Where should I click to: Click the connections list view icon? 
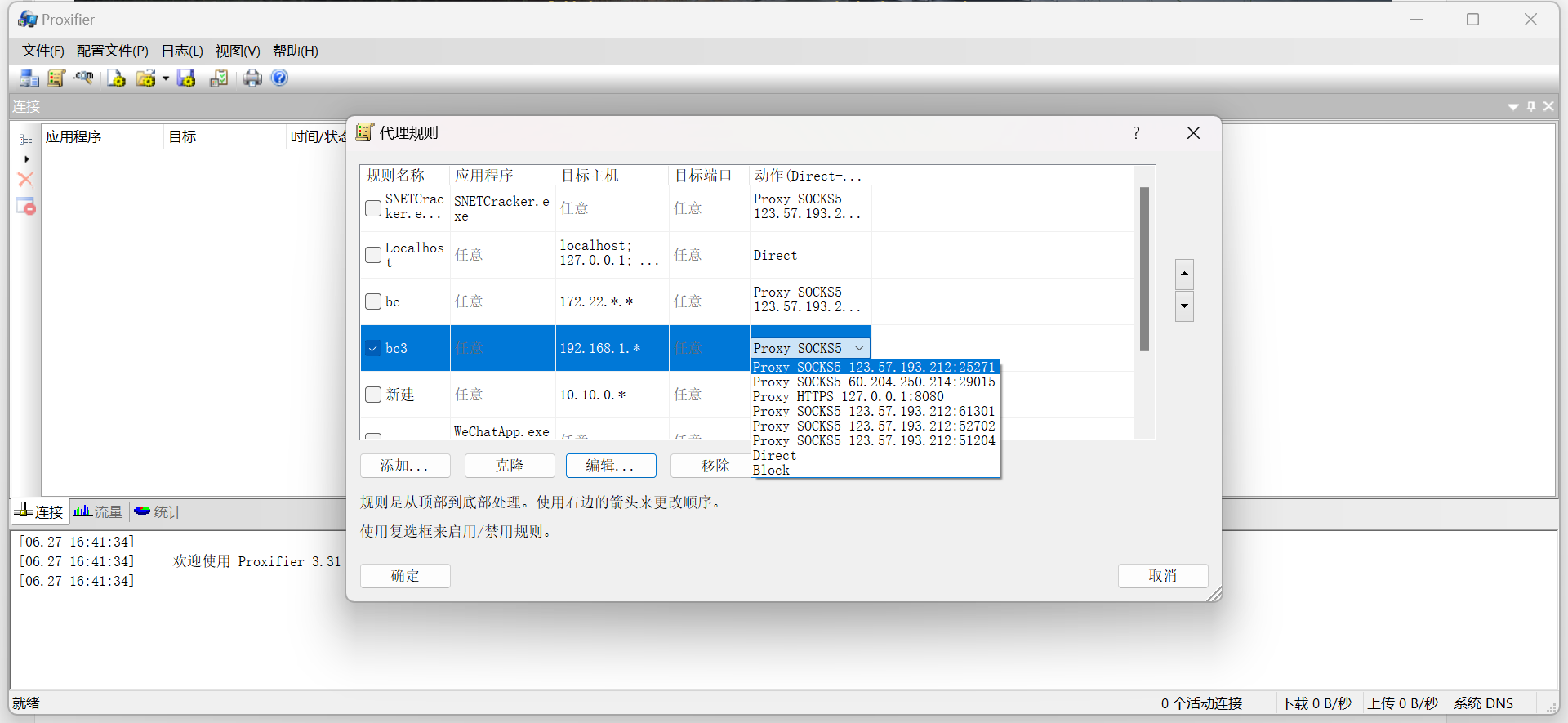(x=26, y=140)
